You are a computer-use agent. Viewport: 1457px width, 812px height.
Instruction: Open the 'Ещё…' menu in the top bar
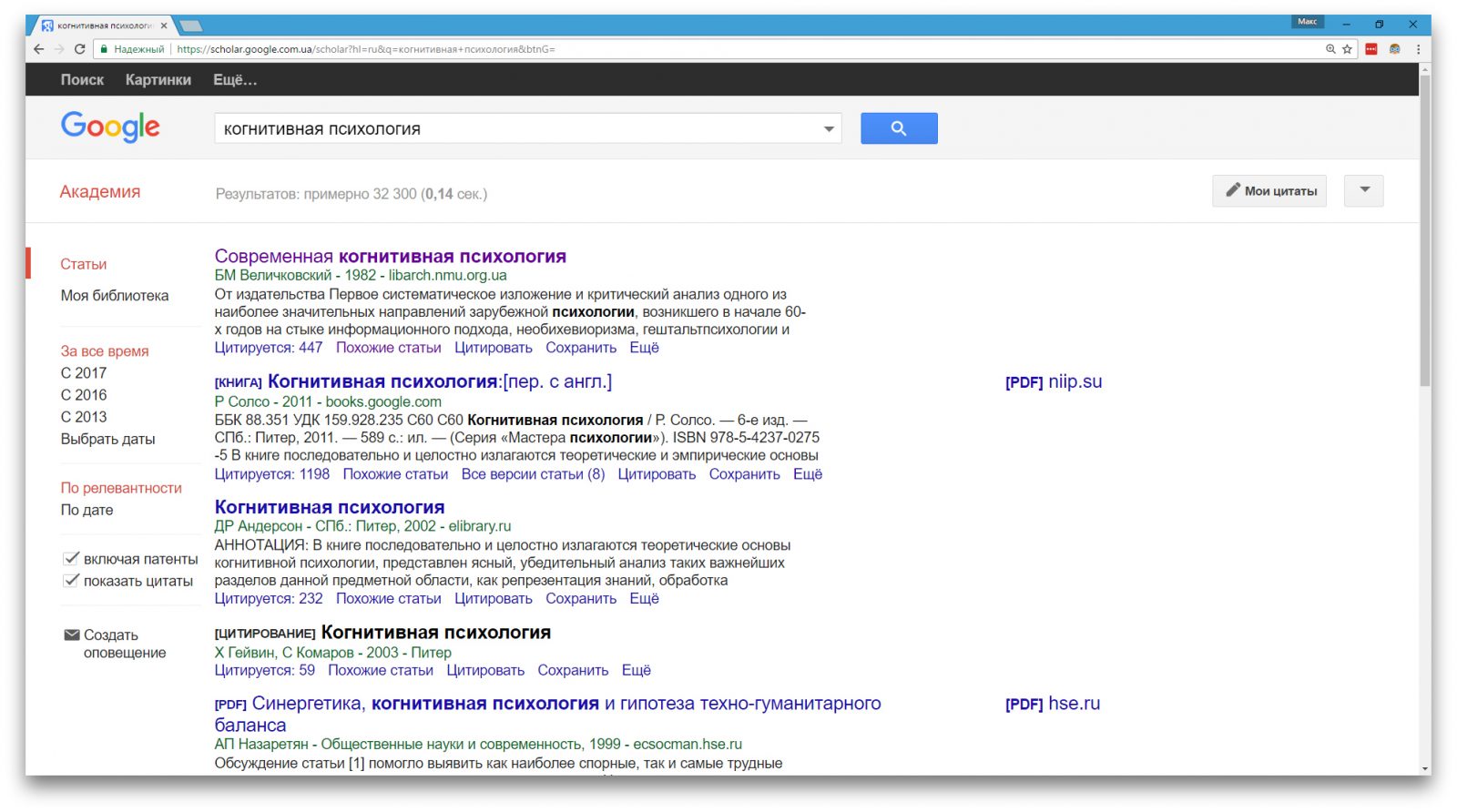pyautogui.click(x=235, y=80)
